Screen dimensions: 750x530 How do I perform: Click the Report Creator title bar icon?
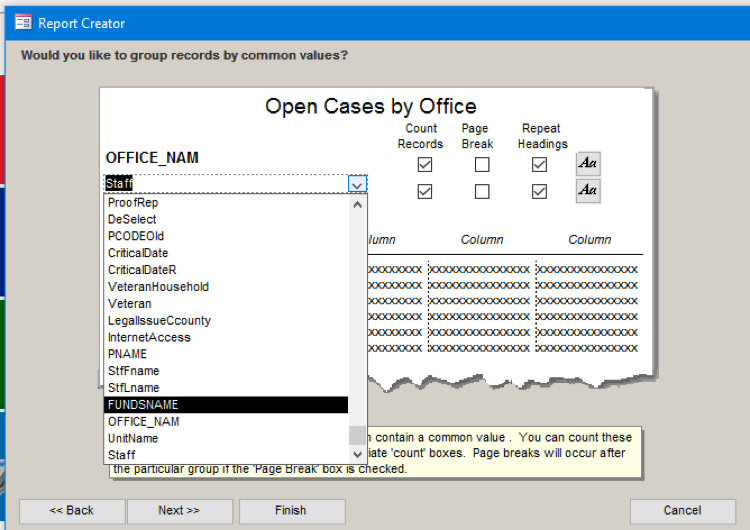point(22,22)
